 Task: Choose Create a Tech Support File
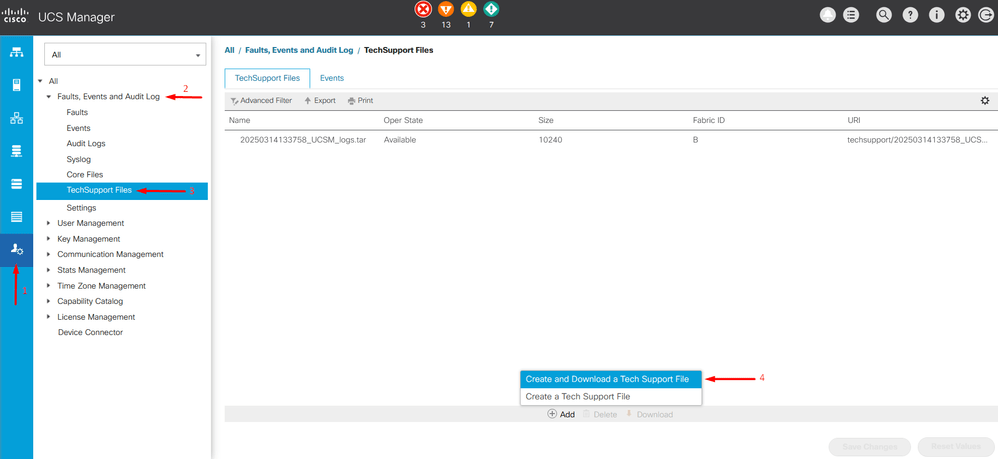click(611, 397)
